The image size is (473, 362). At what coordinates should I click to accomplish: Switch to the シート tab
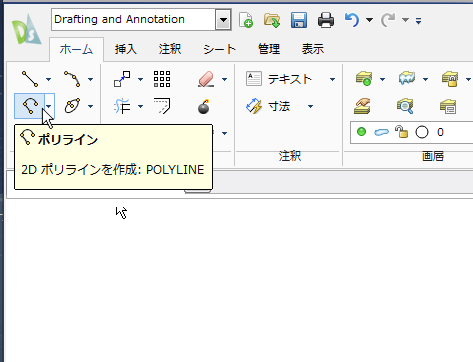[x=219, y=49]
